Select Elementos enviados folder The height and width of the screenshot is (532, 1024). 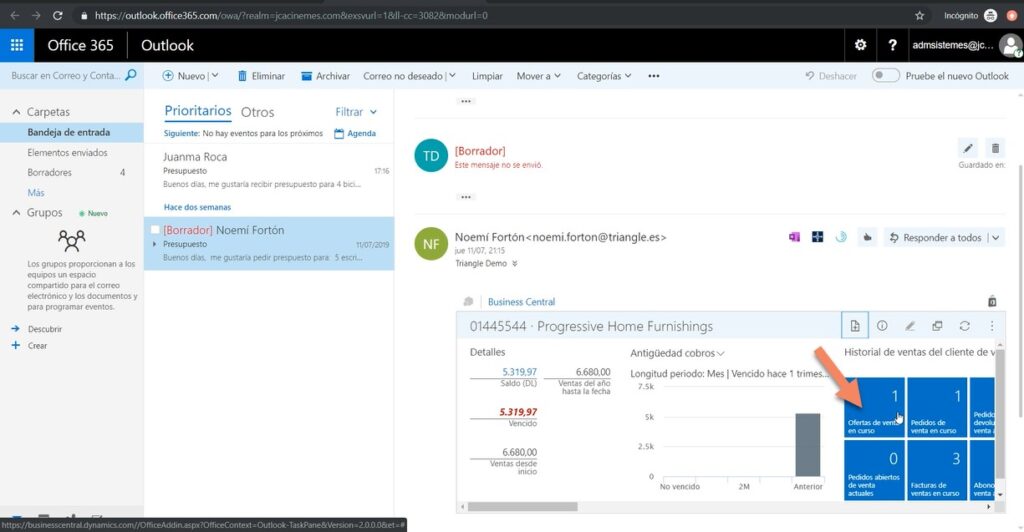pyautogui.click(x=67, y=153)
